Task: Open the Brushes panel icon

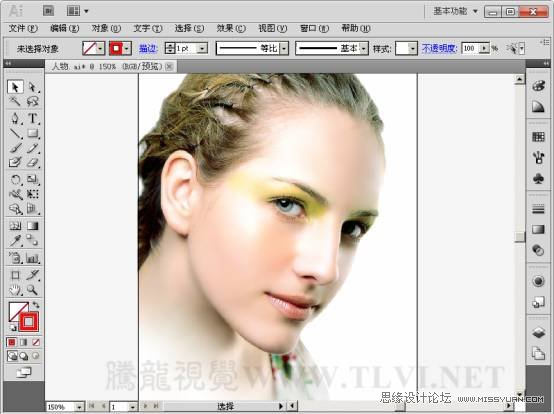Action: (x=538, y=157)
